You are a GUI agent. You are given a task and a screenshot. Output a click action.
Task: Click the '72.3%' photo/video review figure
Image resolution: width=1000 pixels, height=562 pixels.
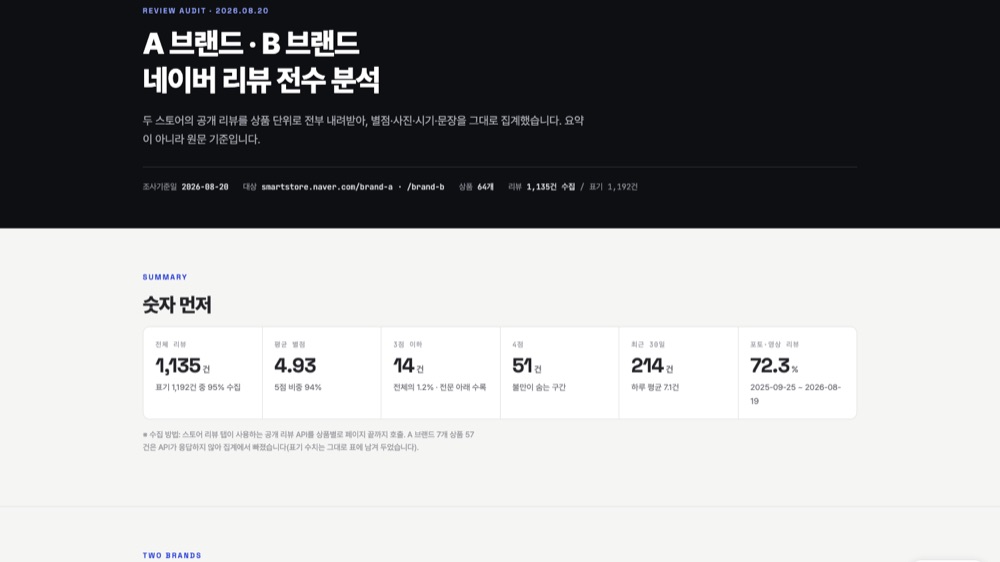tap(774, 366)
